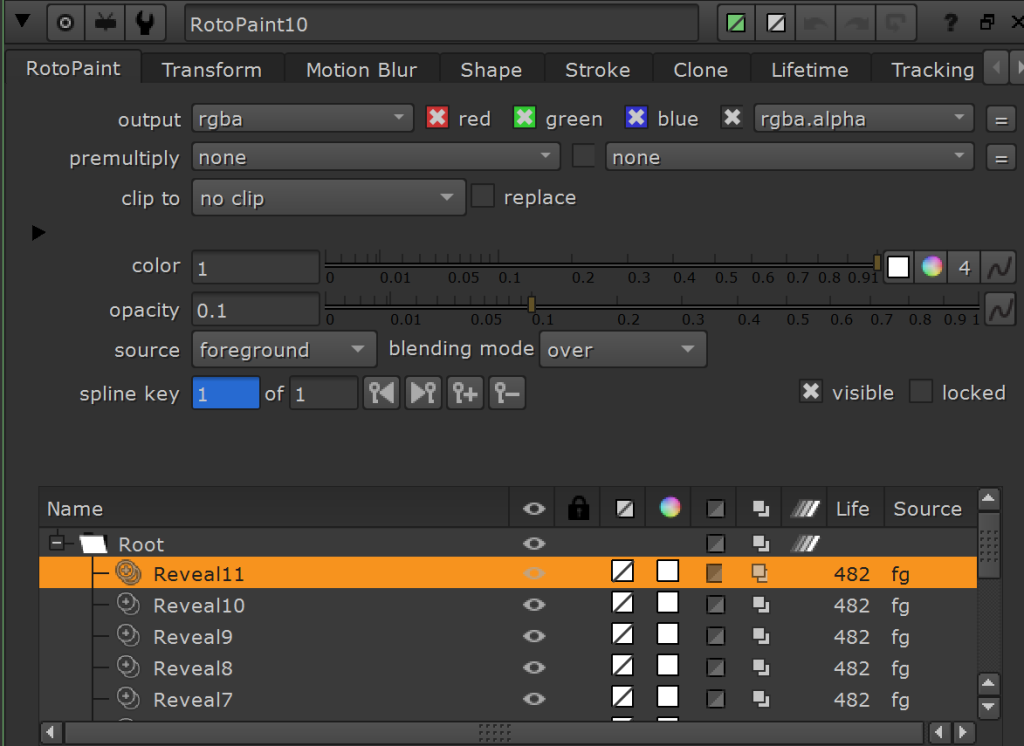Toggle the rgba.alpha channel checkbox
The width and height of the screenshot is (1024, 746).
(732, 118)
